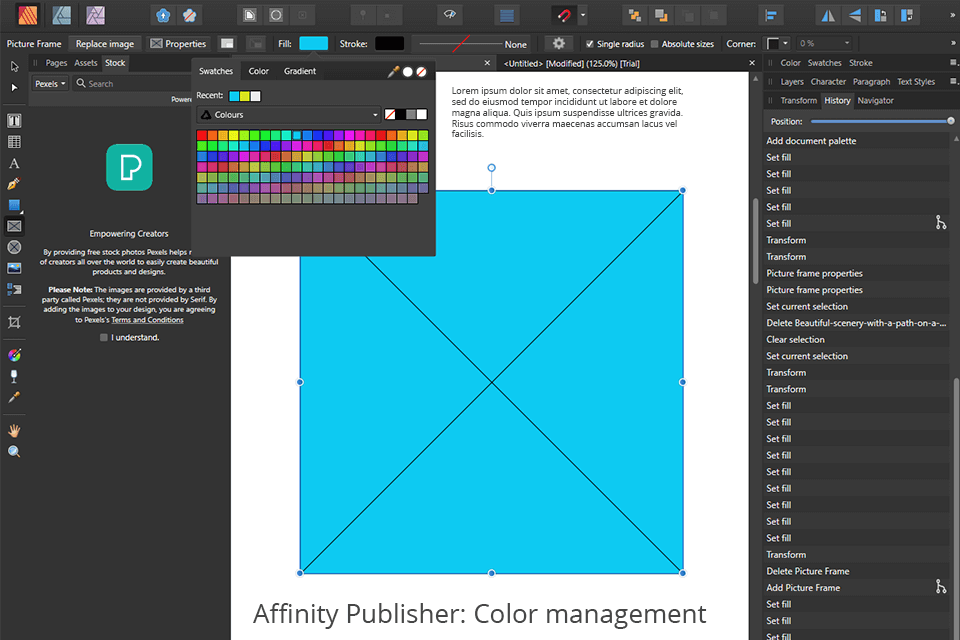Open the gear settings in context toolbar
The width and height of the screenshot is (960, 640).
coord(559,43)
